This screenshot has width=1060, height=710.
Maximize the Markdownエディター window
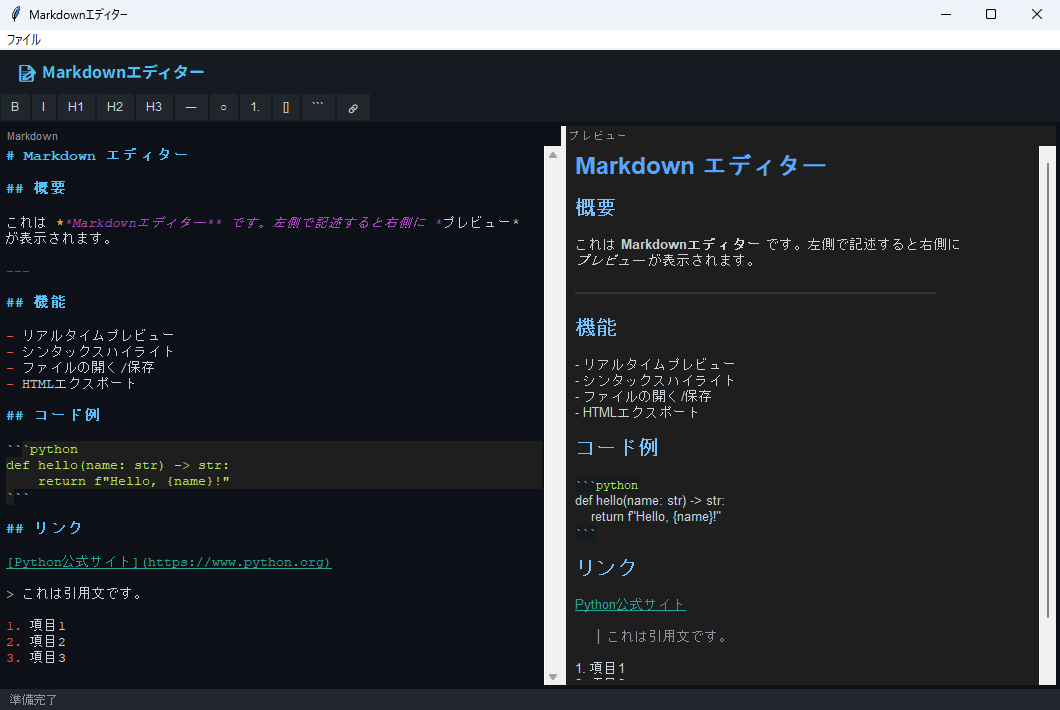tap(990, 14)
